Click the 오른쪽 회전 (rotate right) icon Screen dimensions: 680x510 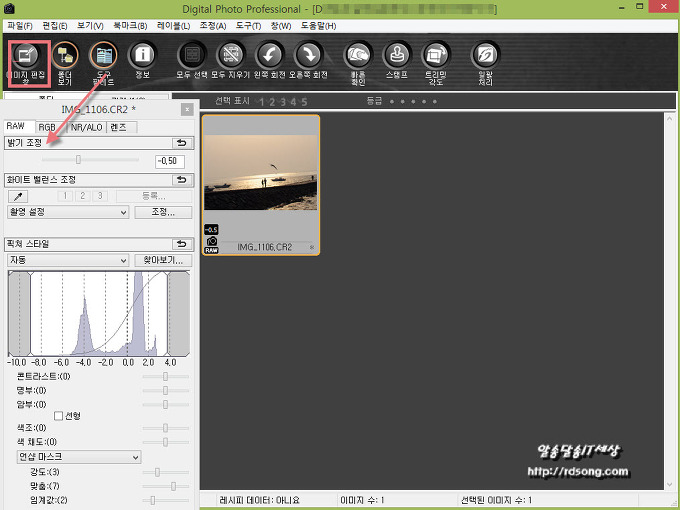click(308, 55)
